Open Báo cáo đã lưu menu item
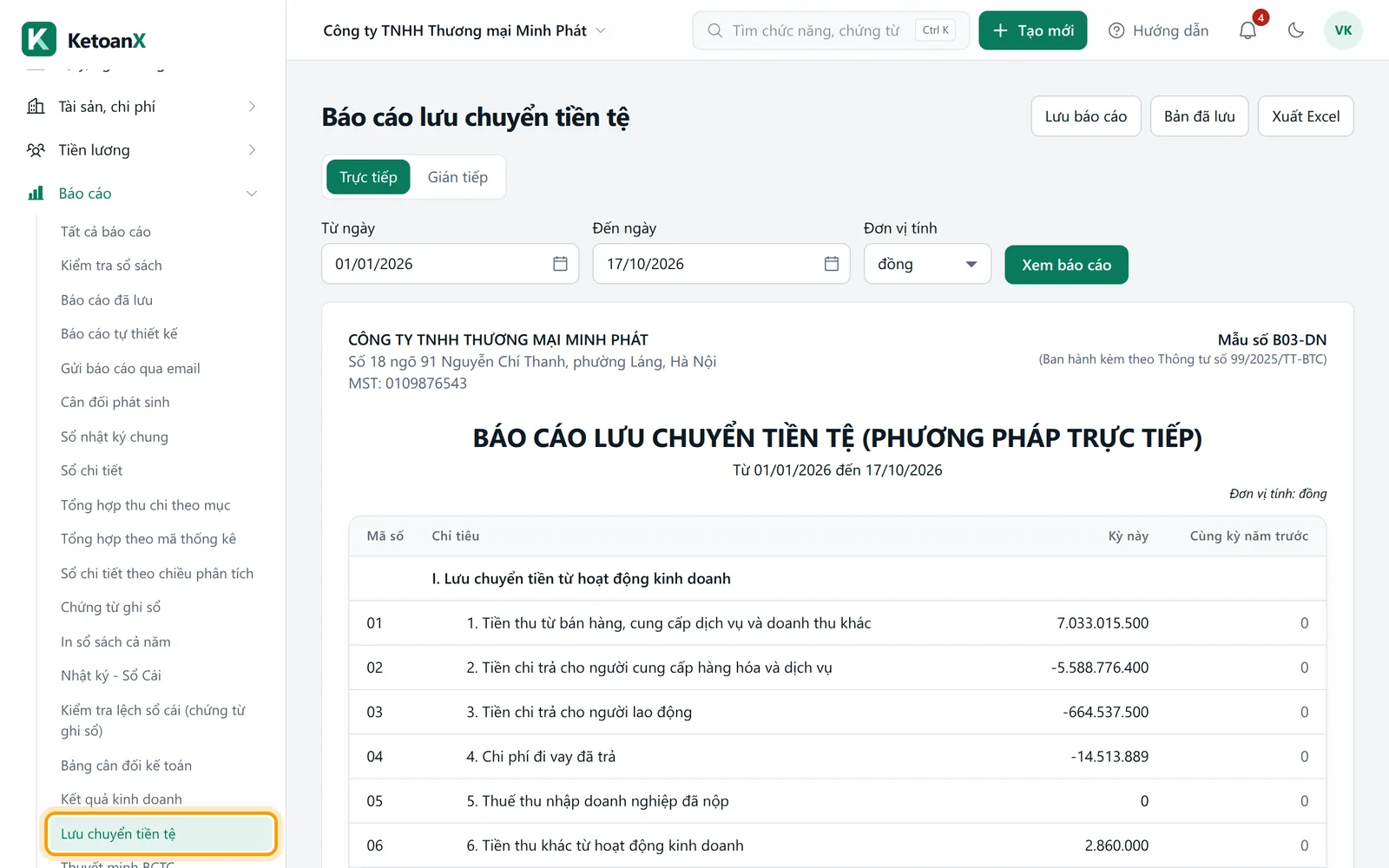 pyautogui.click(x=107, y=300)
